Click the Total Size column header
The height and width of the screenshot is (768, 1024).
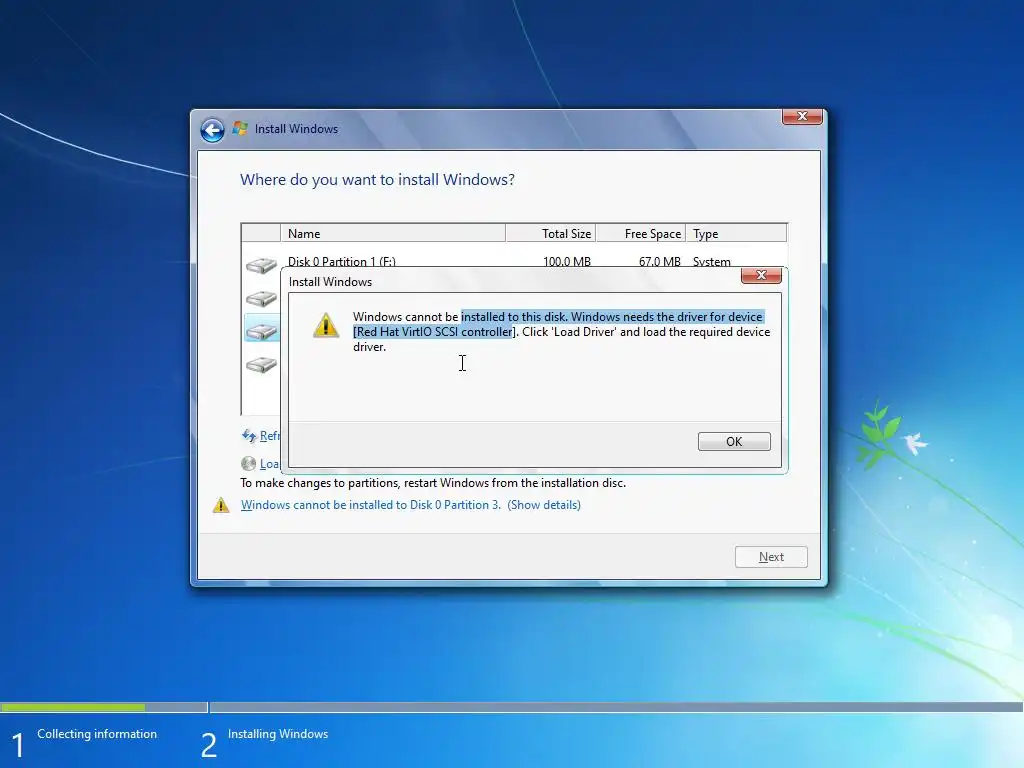point(551,233)
